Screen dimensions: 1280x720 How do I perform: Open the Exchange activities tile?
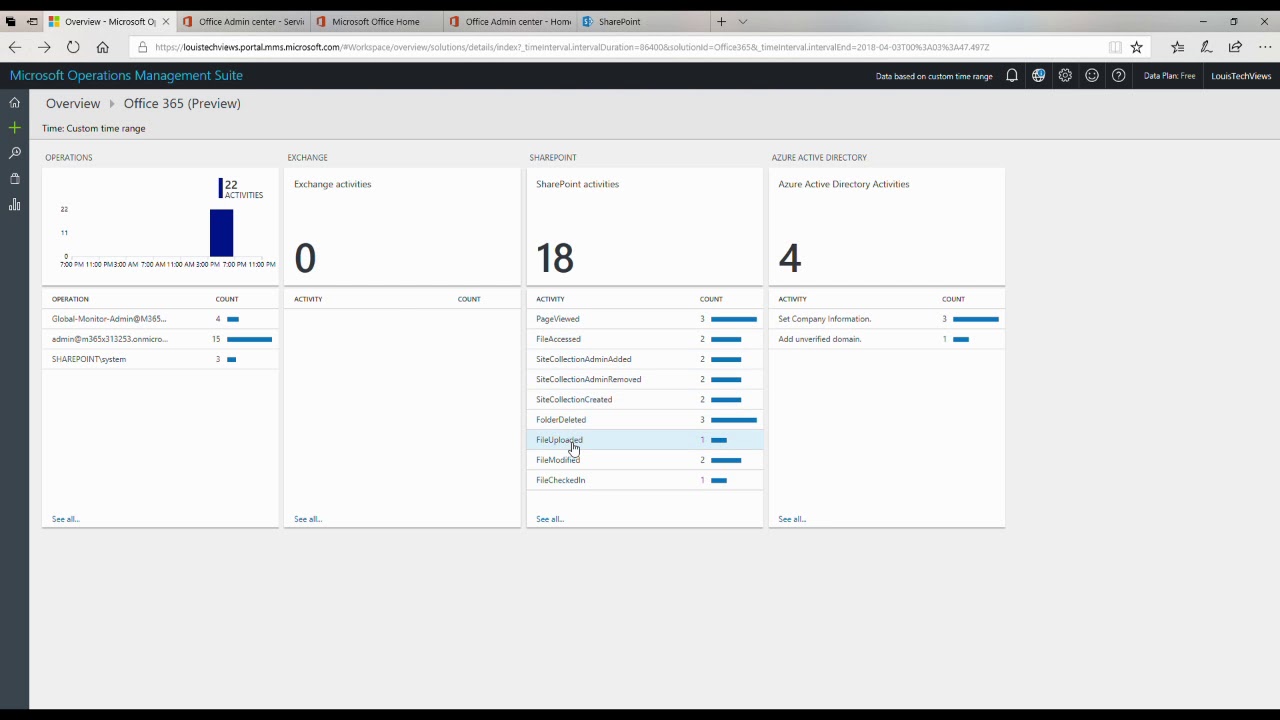(x=402, y=226)
